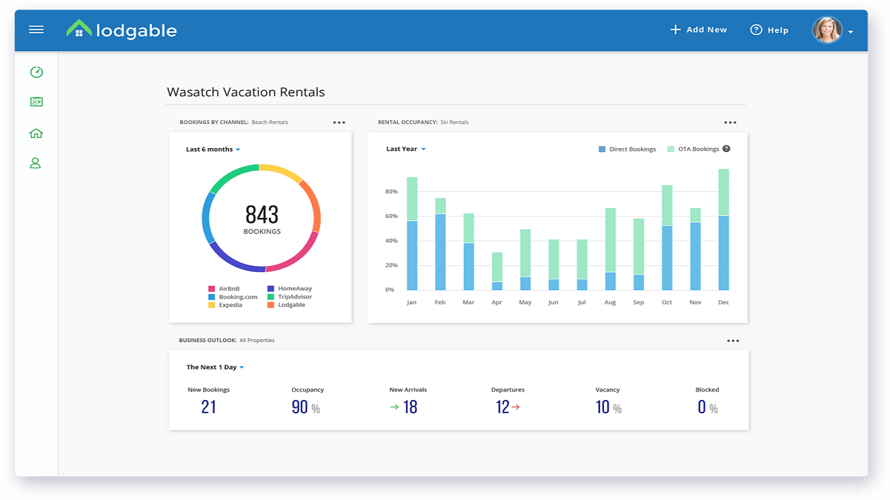Click the Jan occupancy bar
The width and height of the screenshot is (890, 500).
412,233
